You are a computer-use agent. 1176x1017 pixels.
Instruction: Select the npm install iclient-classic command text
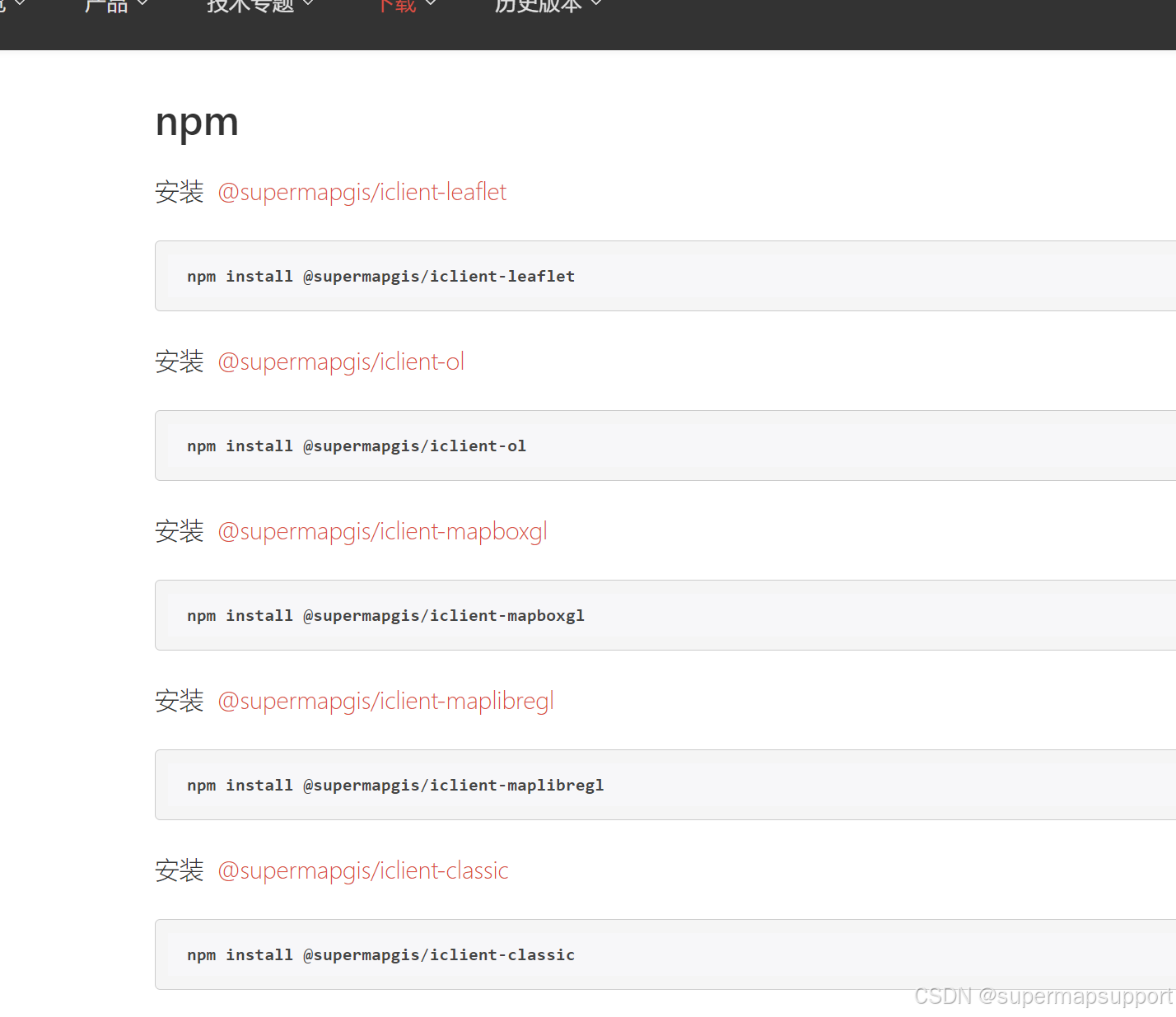click(x=380, y=954)
